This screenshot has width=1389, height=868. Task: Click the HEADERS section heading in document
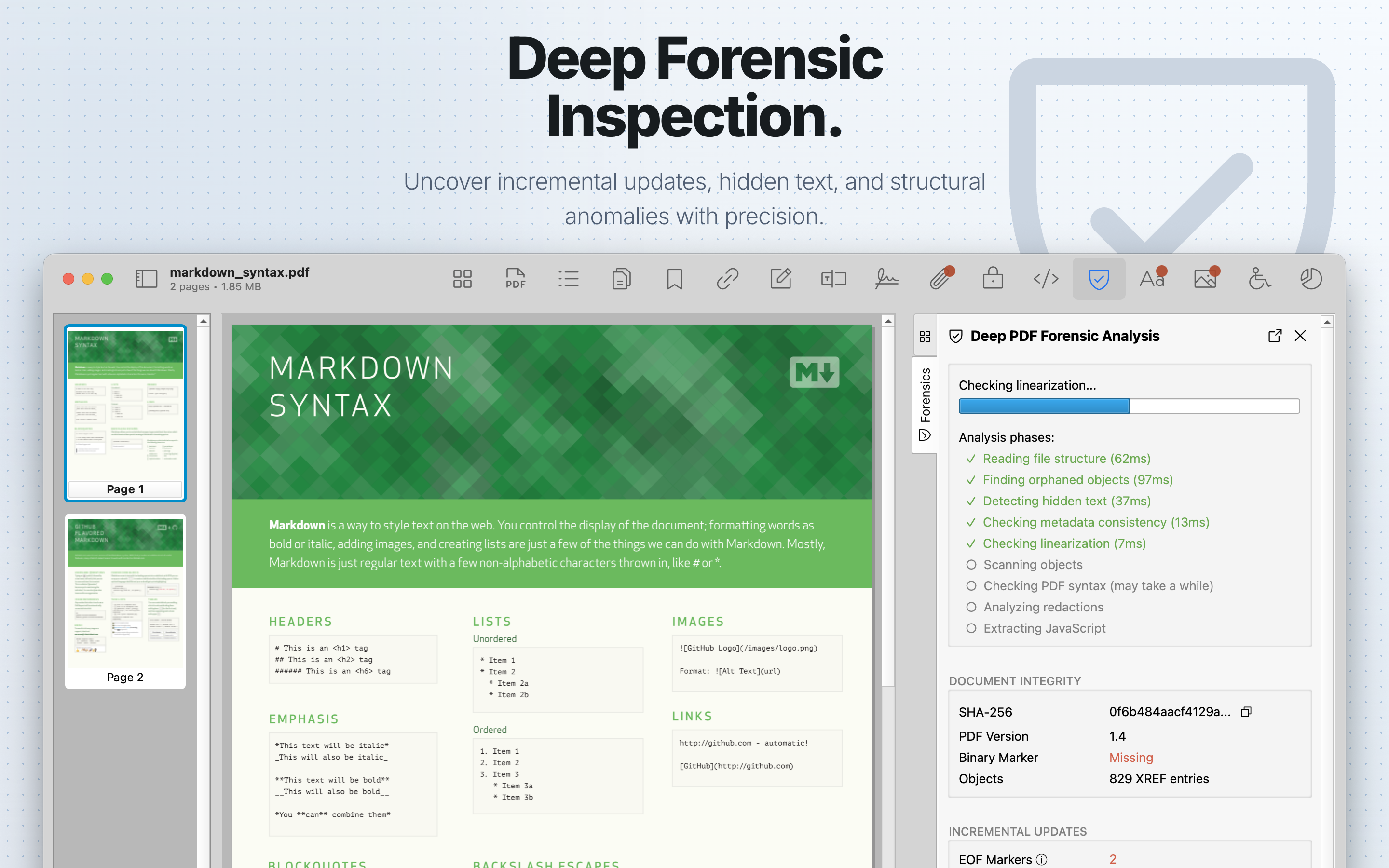(x=300, y=622)
